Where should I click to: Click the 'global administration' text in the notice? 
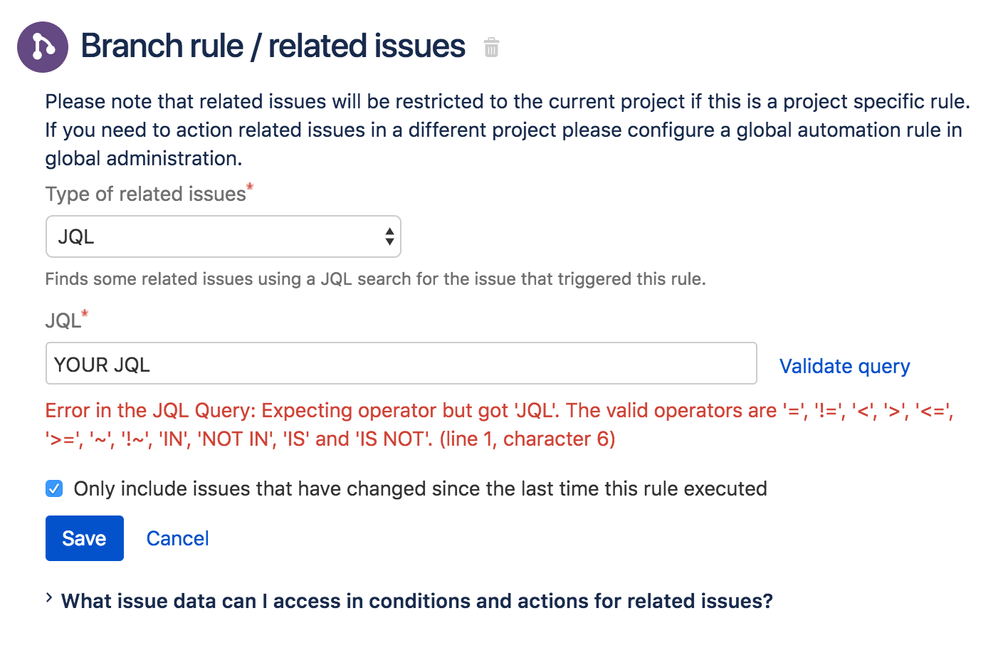pyautogui.click(x=143, y=158)
